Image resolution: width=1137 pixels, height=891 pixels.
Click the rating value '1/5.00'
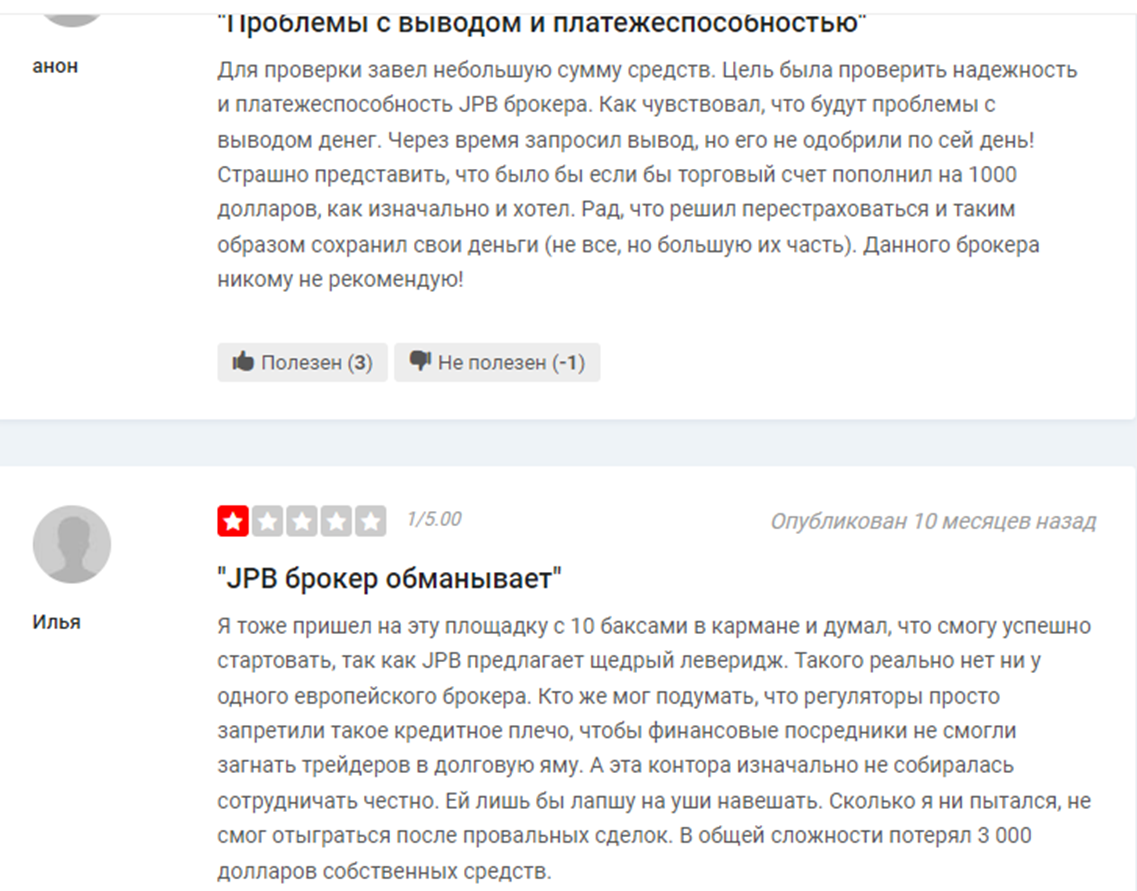click(434, 519)
